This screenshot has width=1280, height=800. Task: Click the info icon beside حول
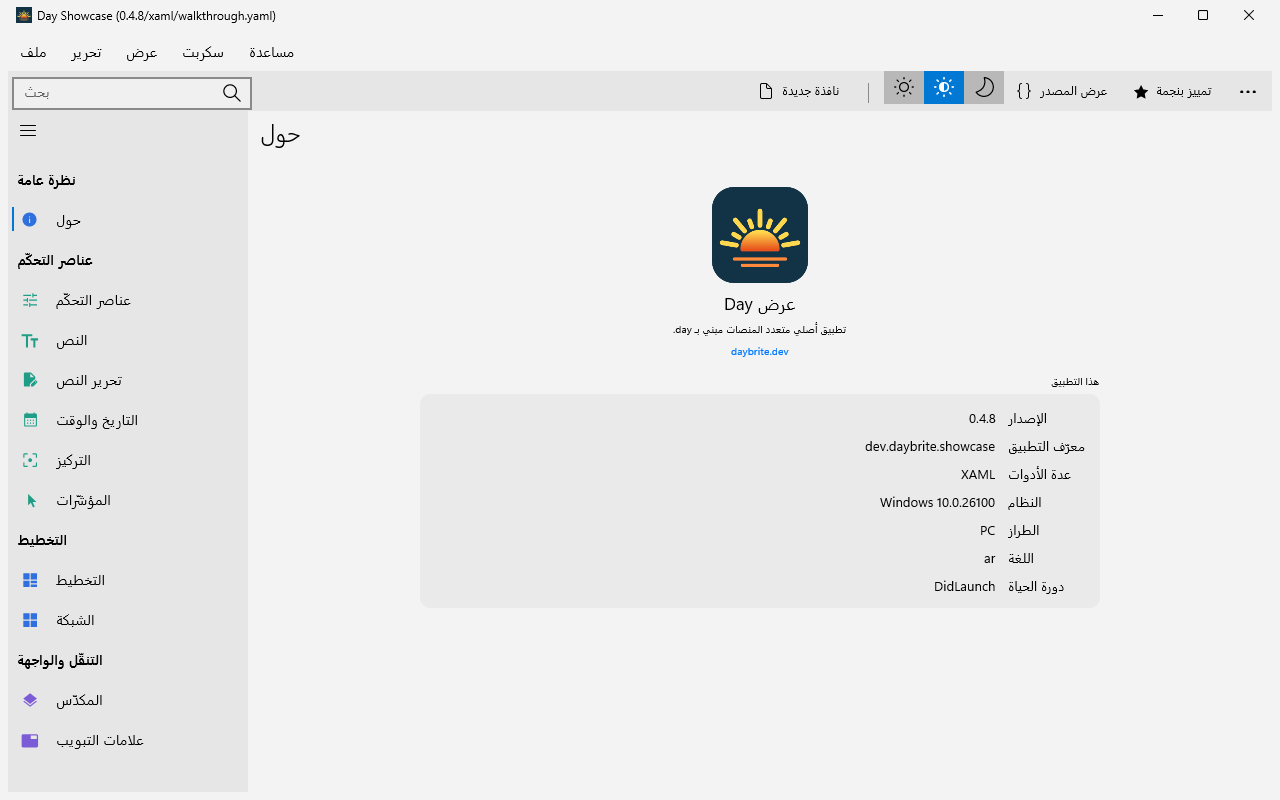coord(30,220)
